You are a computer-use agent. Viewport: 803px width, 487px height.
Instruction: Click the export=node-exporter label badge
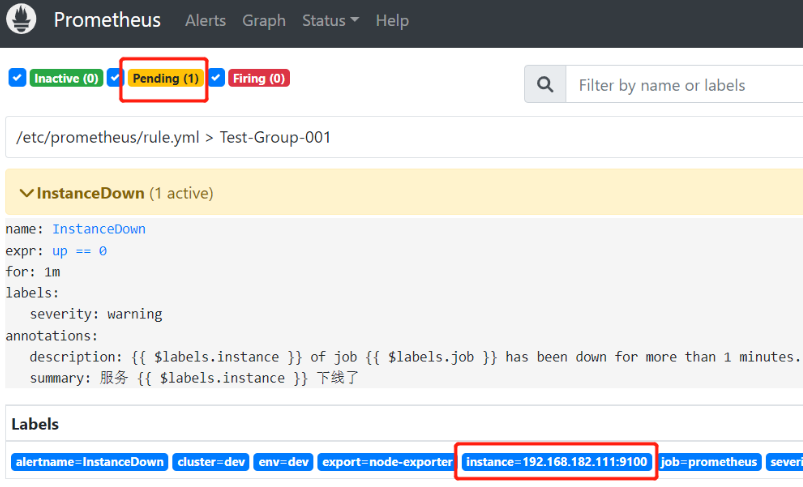pos(387,462)
